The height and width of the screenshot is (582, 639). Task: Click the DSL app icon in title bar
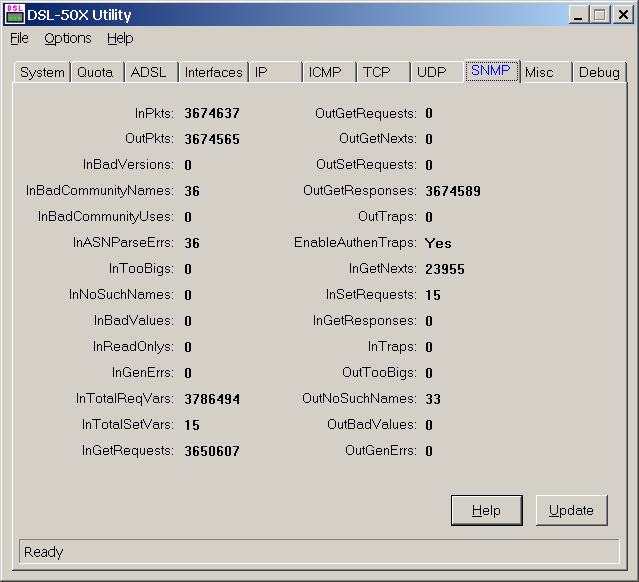(15, 14)
